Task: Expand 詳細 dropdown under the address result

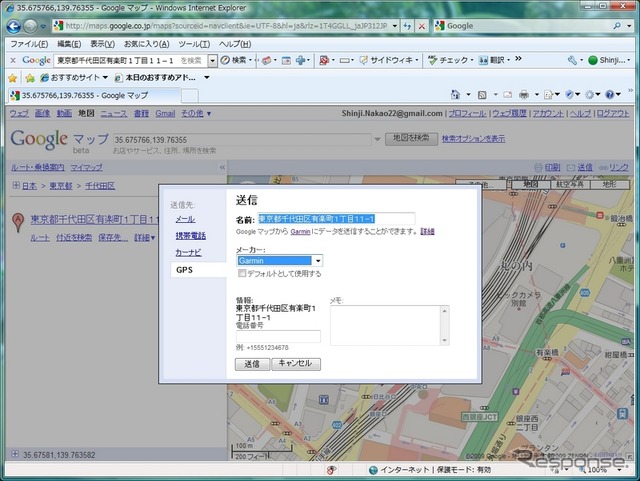Action: 144,237
